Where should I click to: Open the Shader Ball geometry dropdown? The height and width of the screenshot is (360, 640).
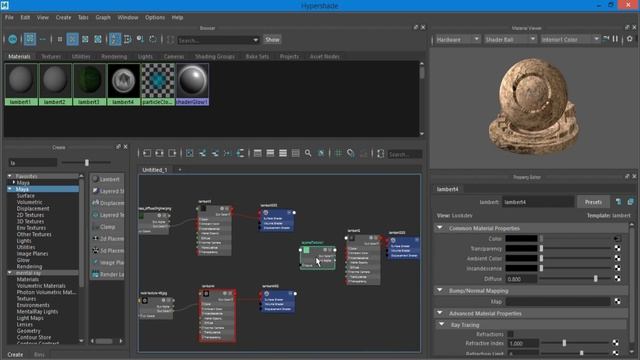[x=509, y=39]
